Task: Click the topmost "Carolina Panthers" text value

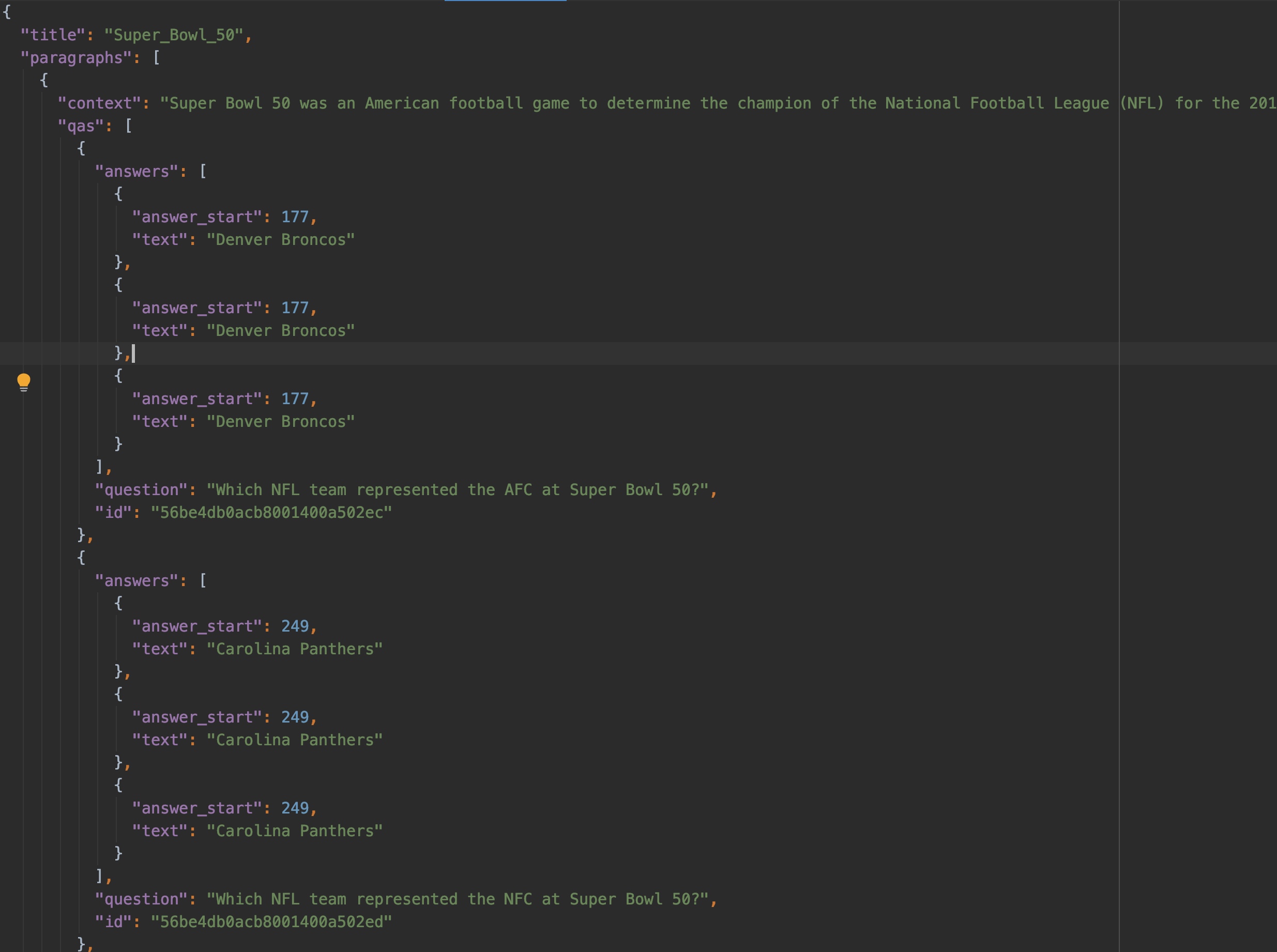Action: [x=295, y=649]
